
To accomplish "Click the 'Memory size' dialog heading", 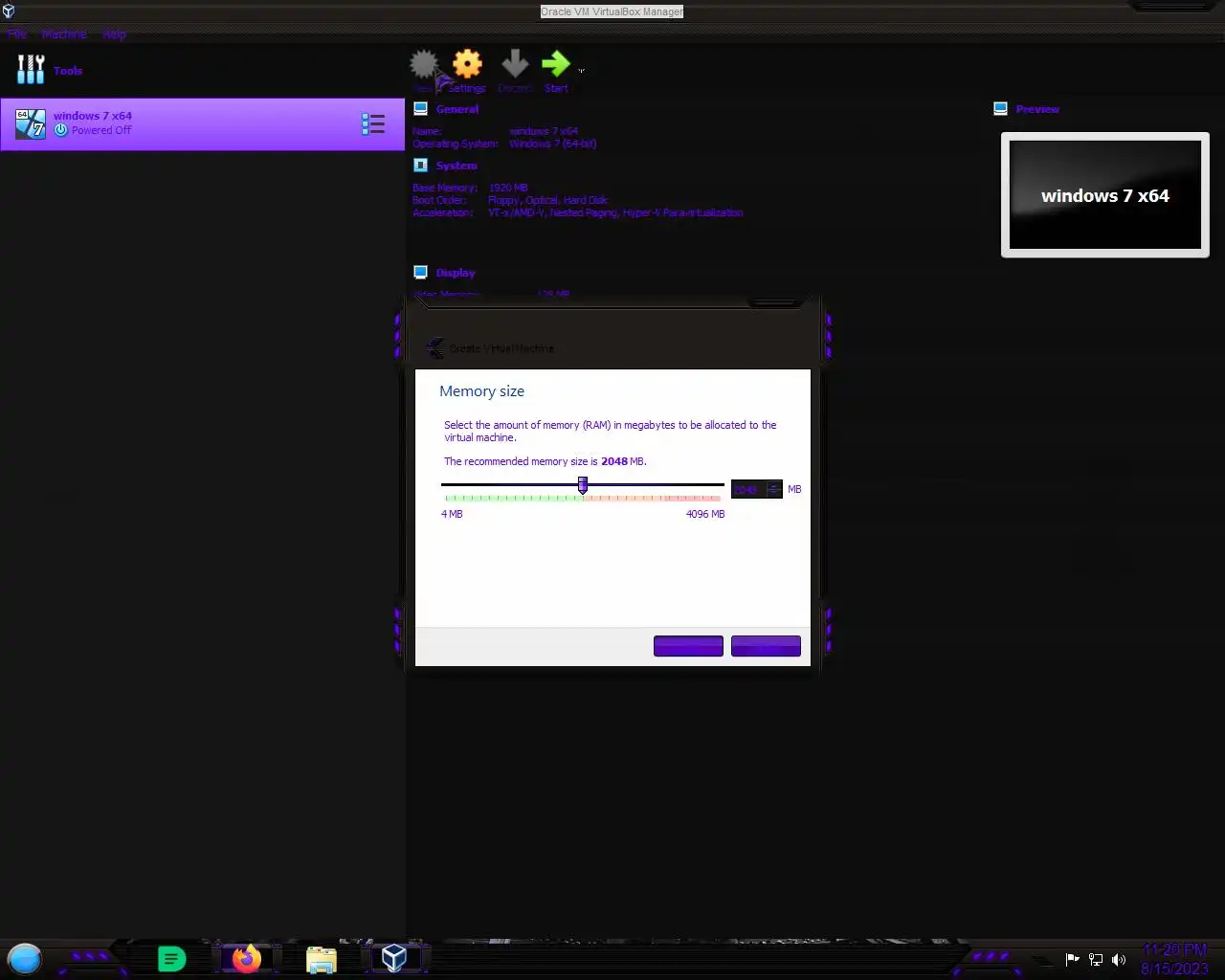I will 481,391.
